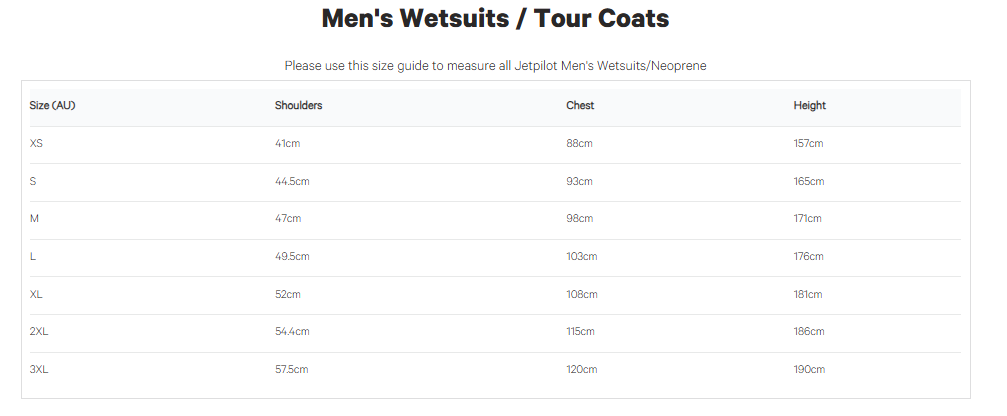The image size is (1007, 416).
Task: Click the Chest column header
Action: (580, 106)
